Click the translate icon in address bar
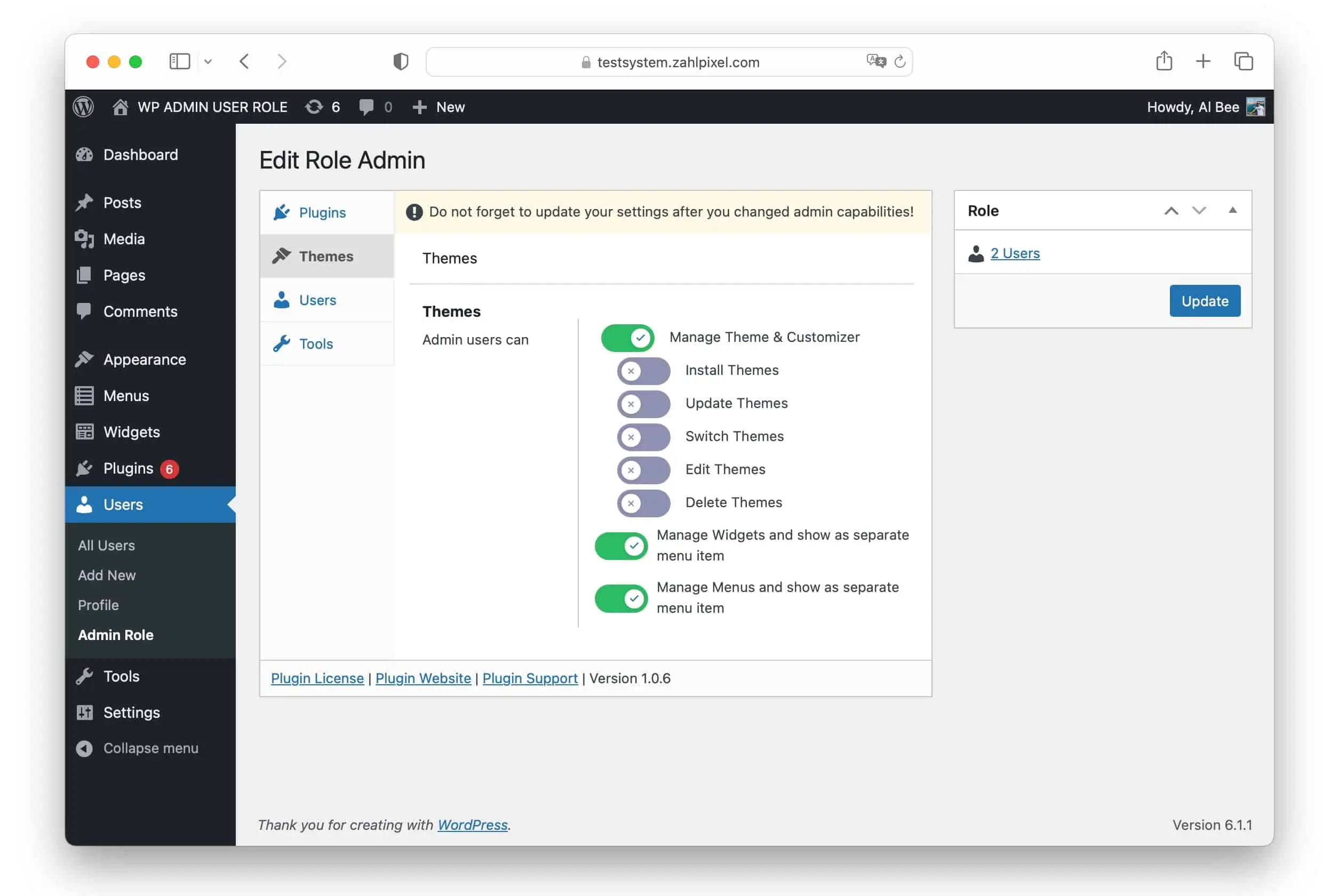This screenshot has height=896, width=1323. pyautogui.click(x=876, y=61)
